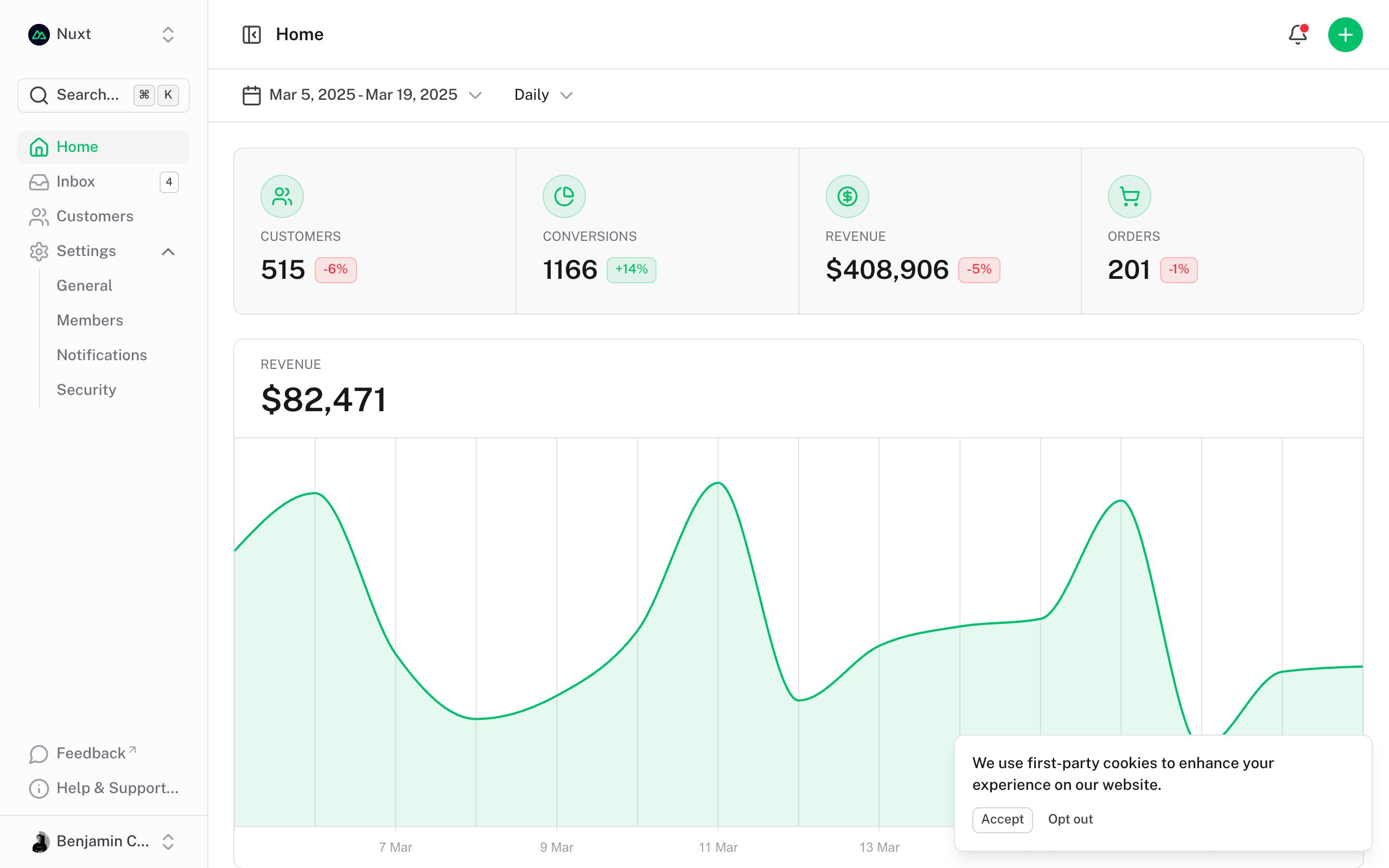Click the calendar icon next to the date range
Viewport: 1389px width, 868px height.
[251, 95]
